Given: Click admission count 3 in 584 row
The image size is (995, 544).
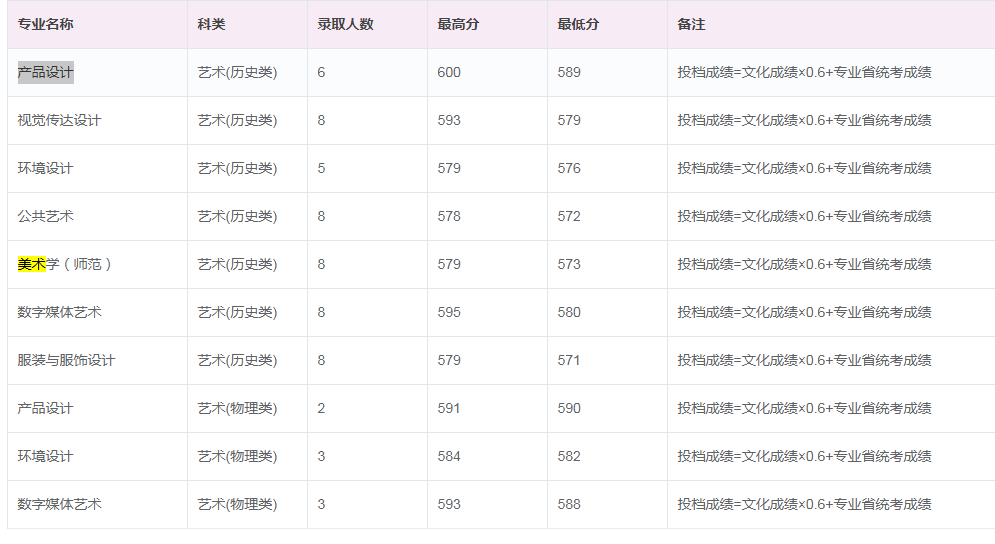Looking at the screenshot, I should (x=321, y=456).
